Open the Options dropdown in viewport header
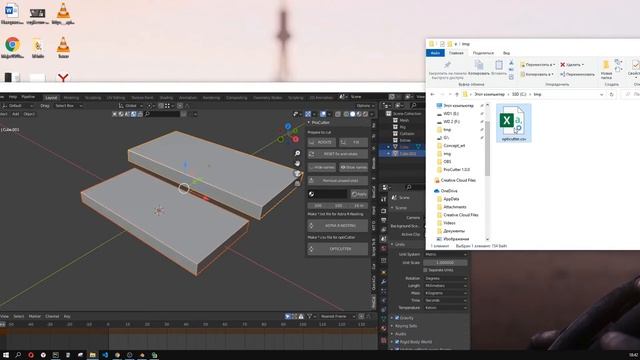640x360 pixels. point(365,106)
